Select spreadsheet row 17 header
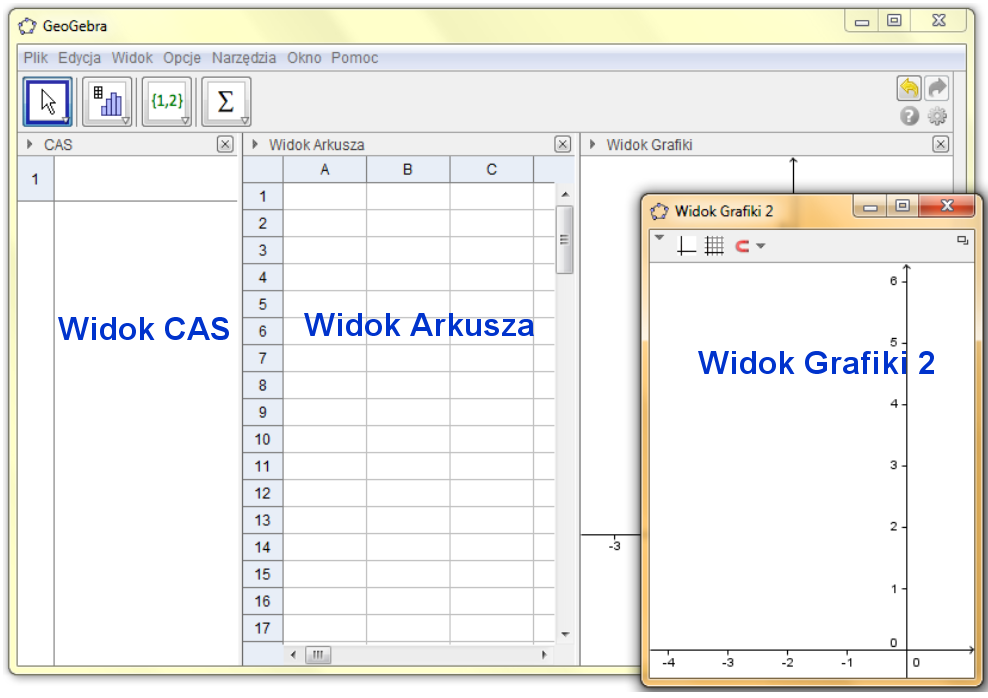Viewport: 988px width, 698px height. click(x=263, y=628)
